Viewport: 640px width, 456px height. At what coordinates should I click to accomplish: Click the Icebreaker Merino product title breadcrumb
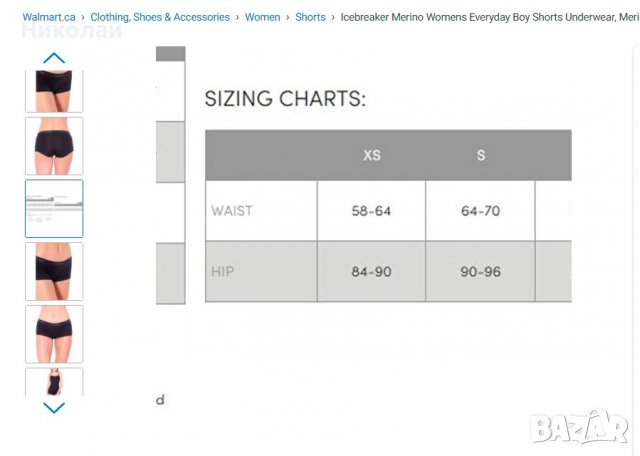(488, 17)
